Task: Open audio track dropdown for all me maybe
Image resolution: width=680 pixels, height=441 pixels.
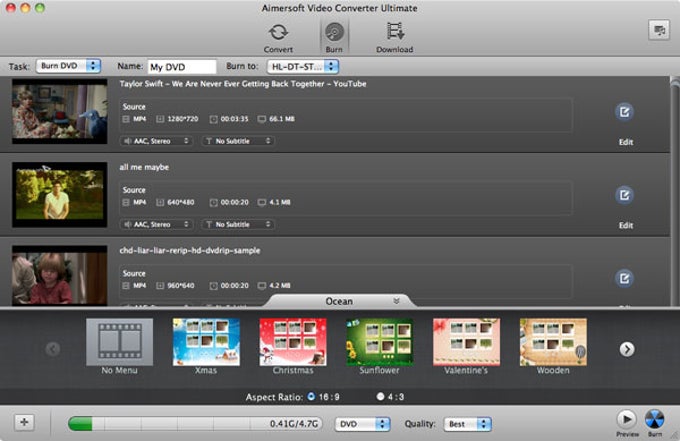Action: pos(157,224)
